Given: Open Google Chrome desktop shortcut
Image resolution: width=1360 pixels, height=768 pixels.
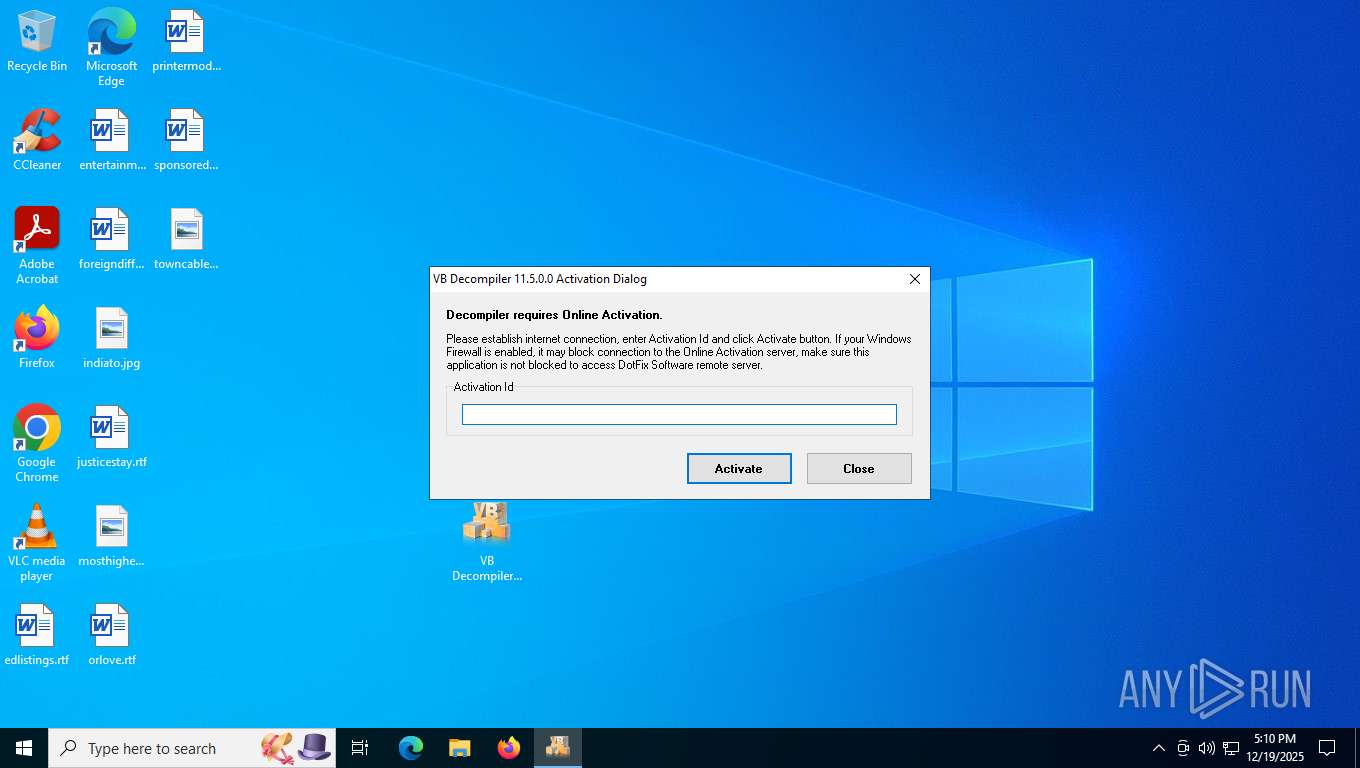Looking at the screenshot, I should pyautogui.click(x=37, y=444).
